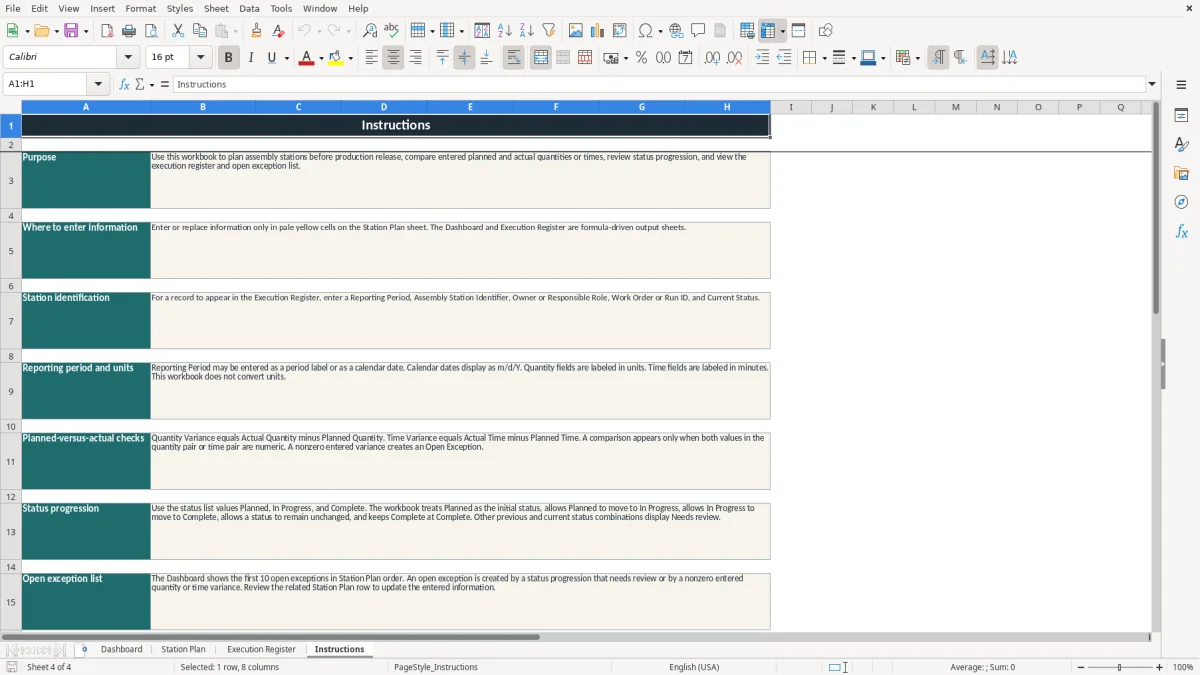This screenshot has width=1200, height=675.
Task: Click zoom in plus button
Action: [1160, 667]
